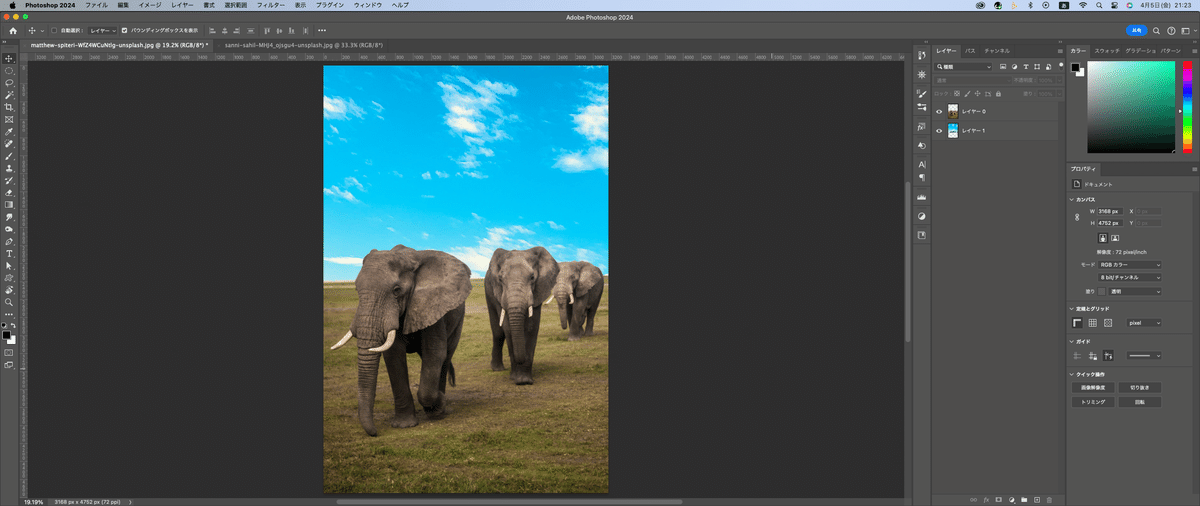Click the 回転 button
The width and height of the screenshot is (1200, 506).
1140,402
